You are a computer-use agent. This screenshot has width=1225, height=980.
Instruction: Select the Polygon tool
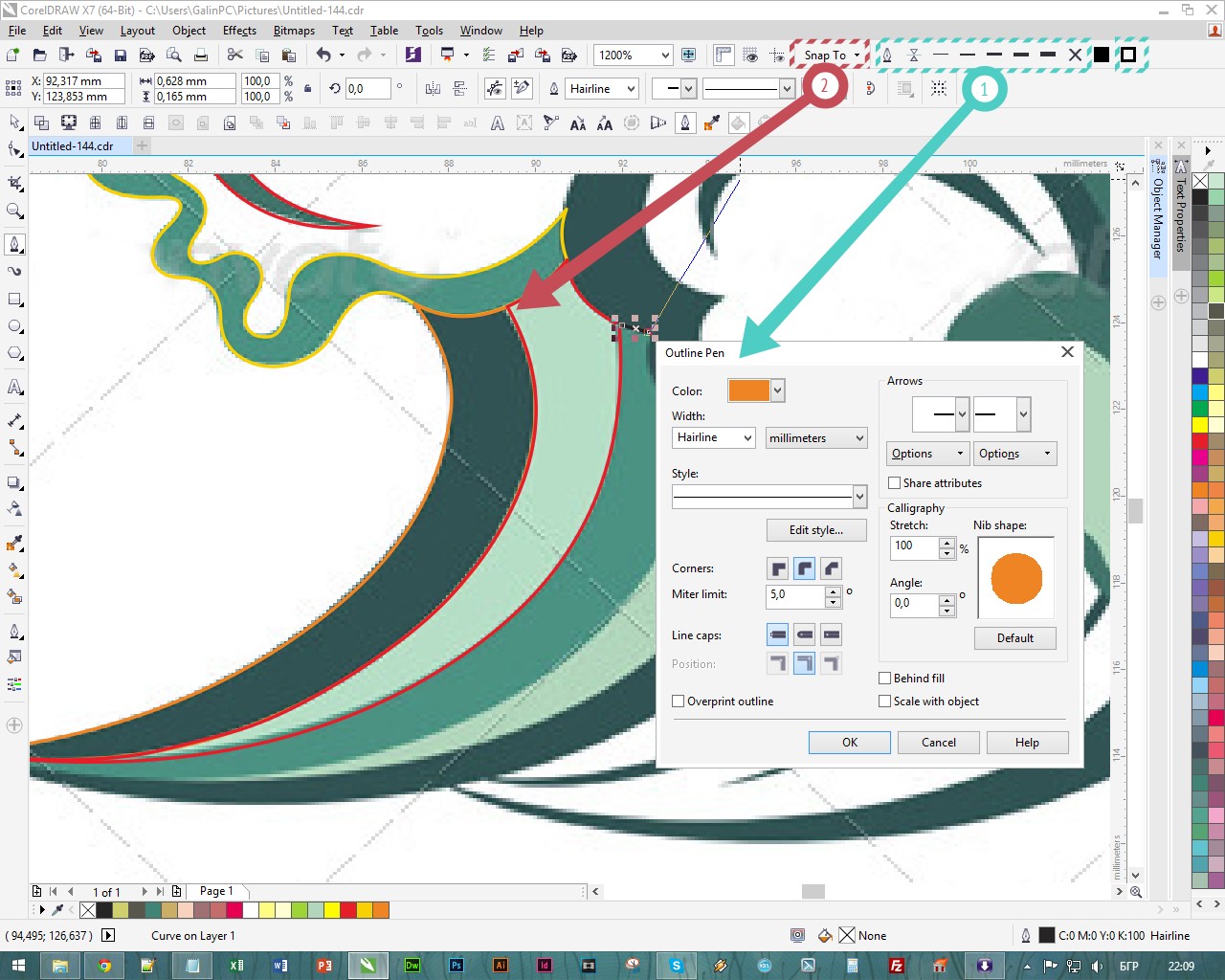point(14,353)
